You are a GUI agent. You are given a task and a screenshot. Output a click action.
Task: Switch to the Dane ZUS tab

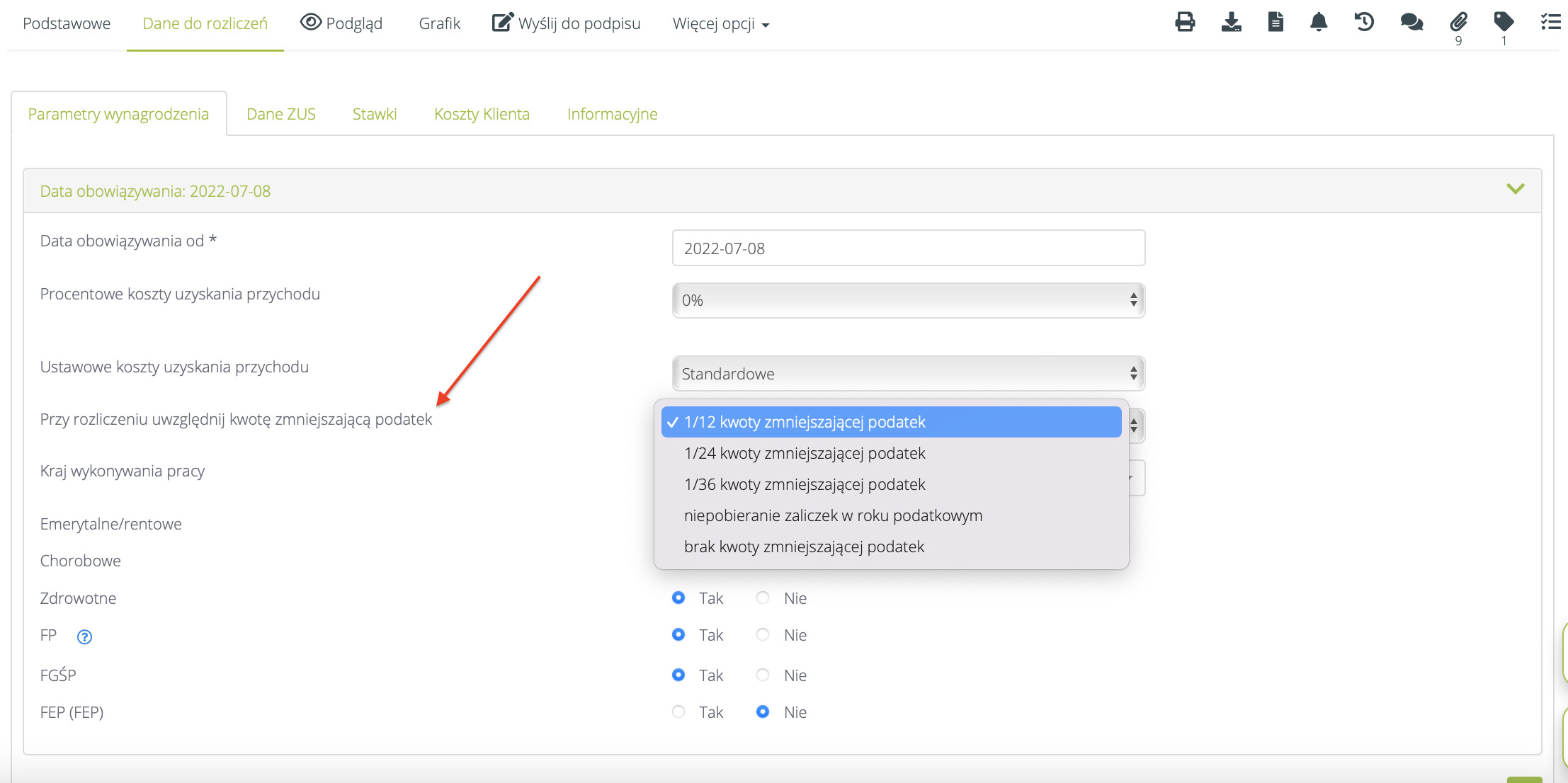pyautogui.click(x=280, y=114)
